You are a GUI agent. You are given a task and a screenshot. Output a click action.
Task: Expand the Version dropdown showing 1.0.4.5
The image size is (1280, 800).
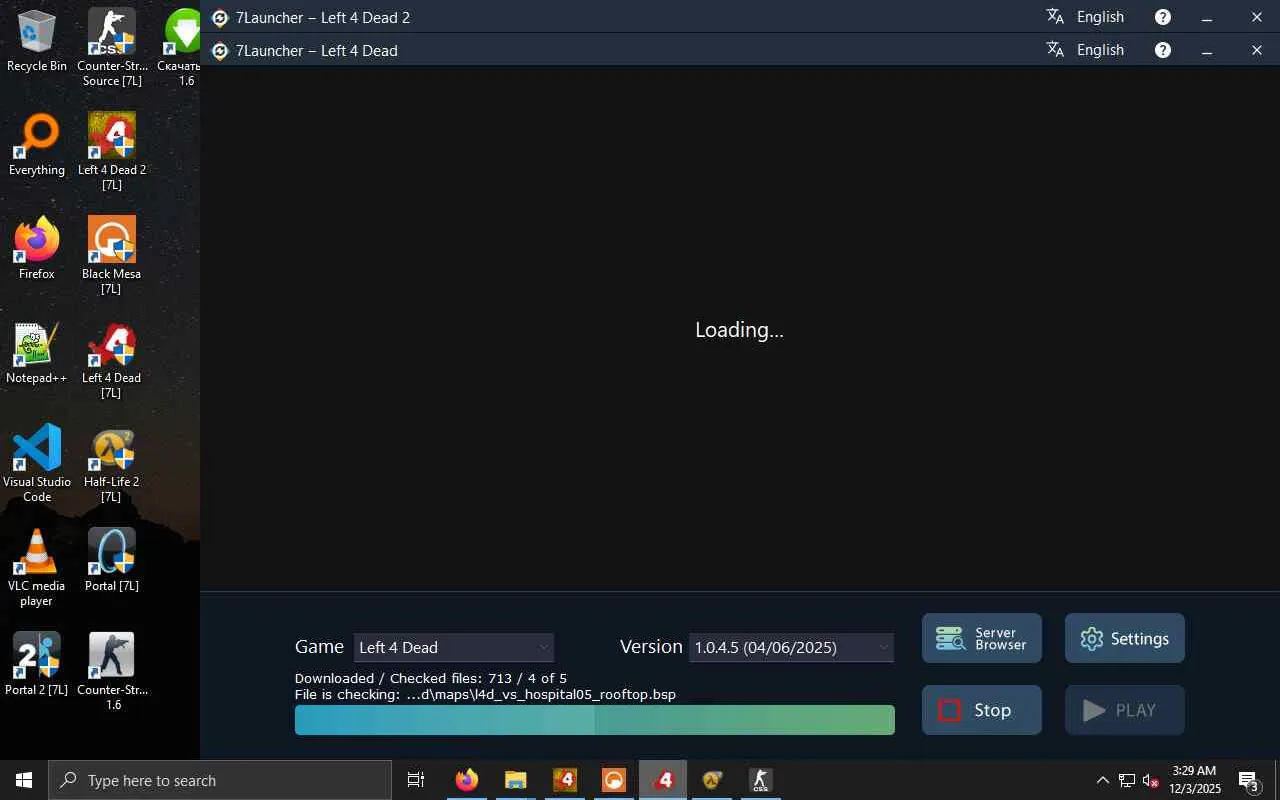pyautogui.click(x=792, y=647)
